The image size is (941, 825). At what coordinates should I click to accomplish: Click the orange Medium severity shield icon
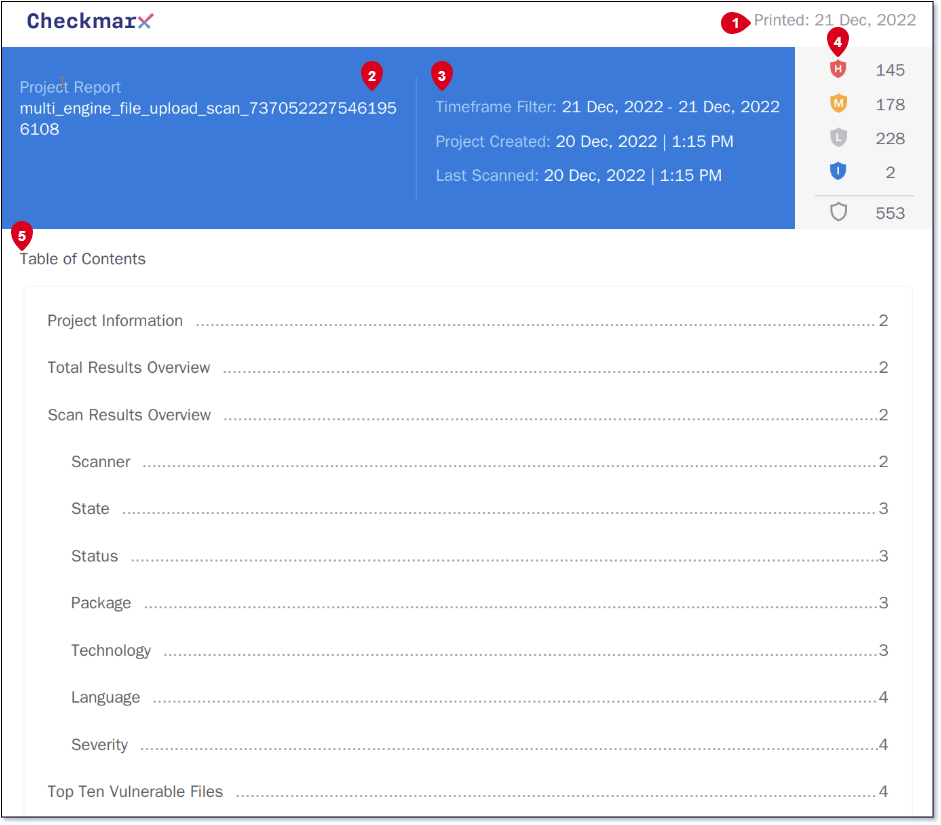coord(838,104)
